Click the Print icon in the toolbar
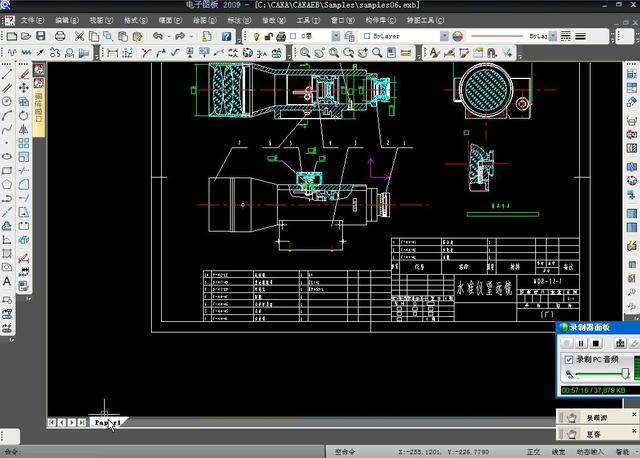The height and width of the screenshot is (458, 640). [60, 36]
